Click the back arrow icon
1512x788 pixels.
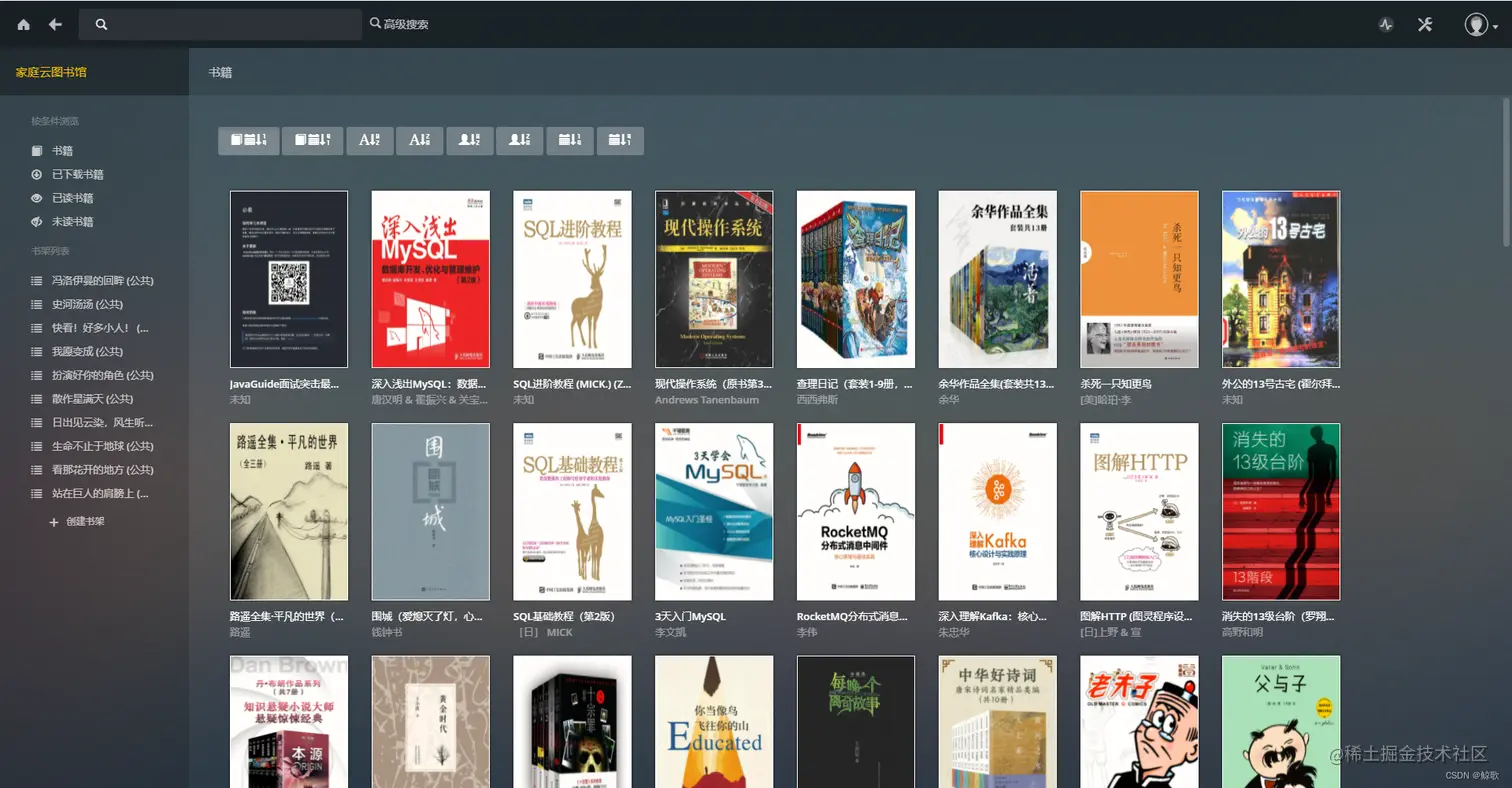coord(55,24)
